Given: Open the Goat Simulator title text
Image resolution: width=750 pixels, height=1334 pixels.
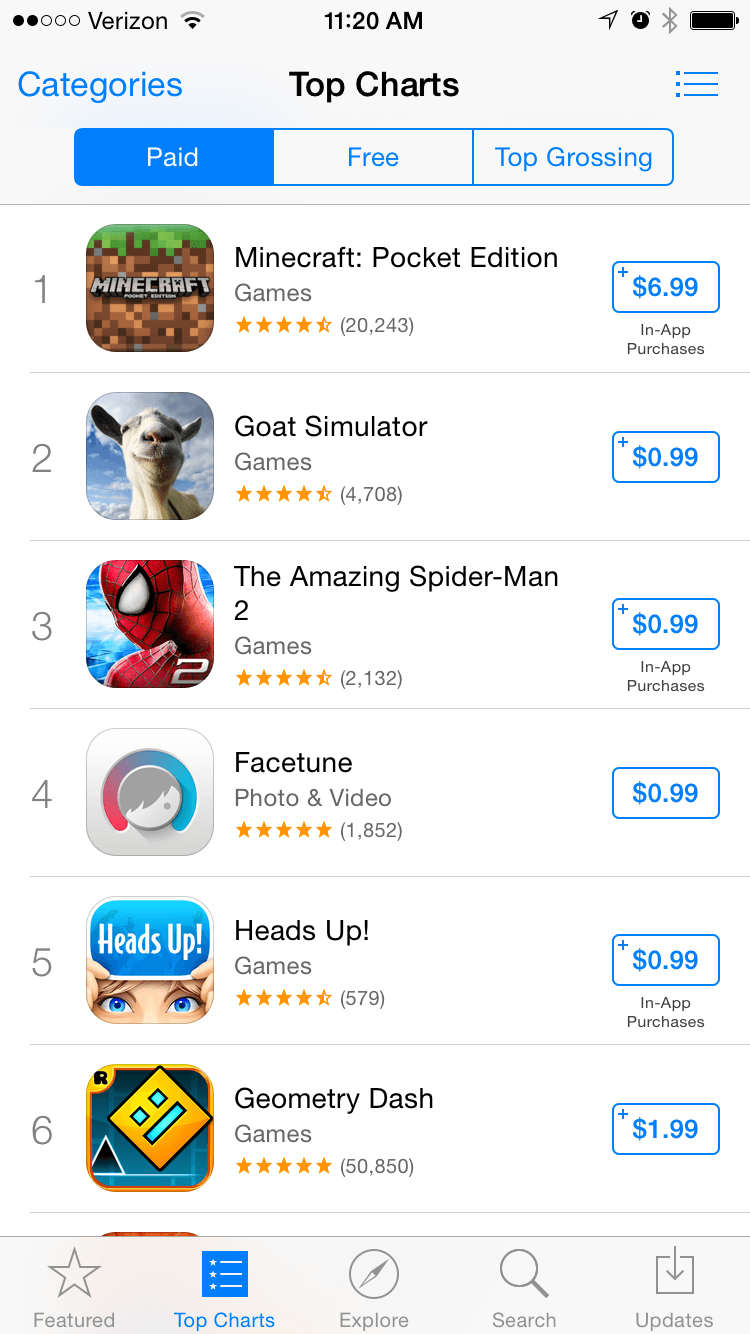Looking at the screenshot, I should click(x=331, y=427).
